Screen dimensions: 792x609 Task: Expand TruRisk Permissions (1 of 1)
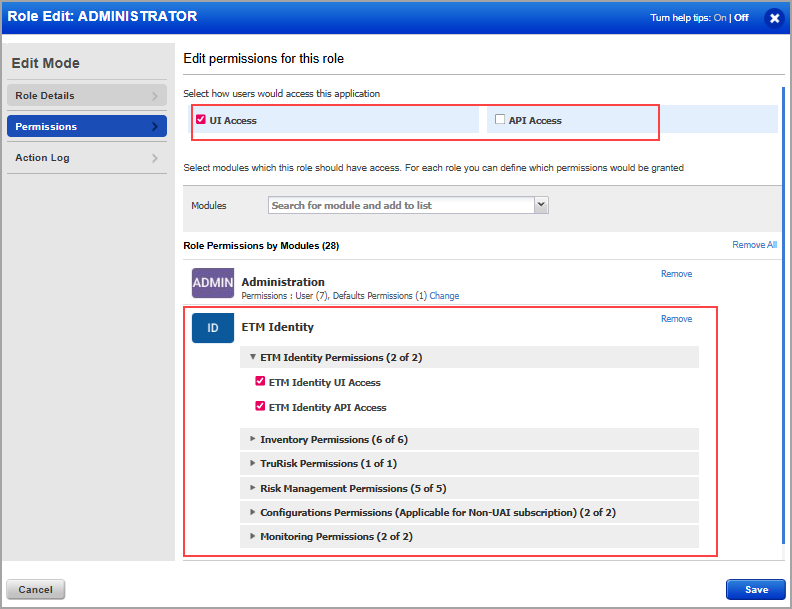pyautogui.click(x=469, y=464)
